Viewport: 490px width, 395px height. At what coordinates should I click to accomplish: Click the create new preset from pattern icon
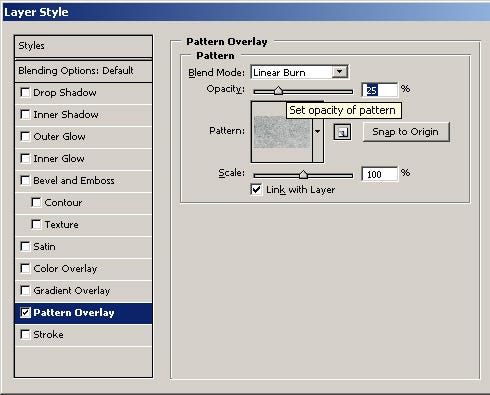342,132
